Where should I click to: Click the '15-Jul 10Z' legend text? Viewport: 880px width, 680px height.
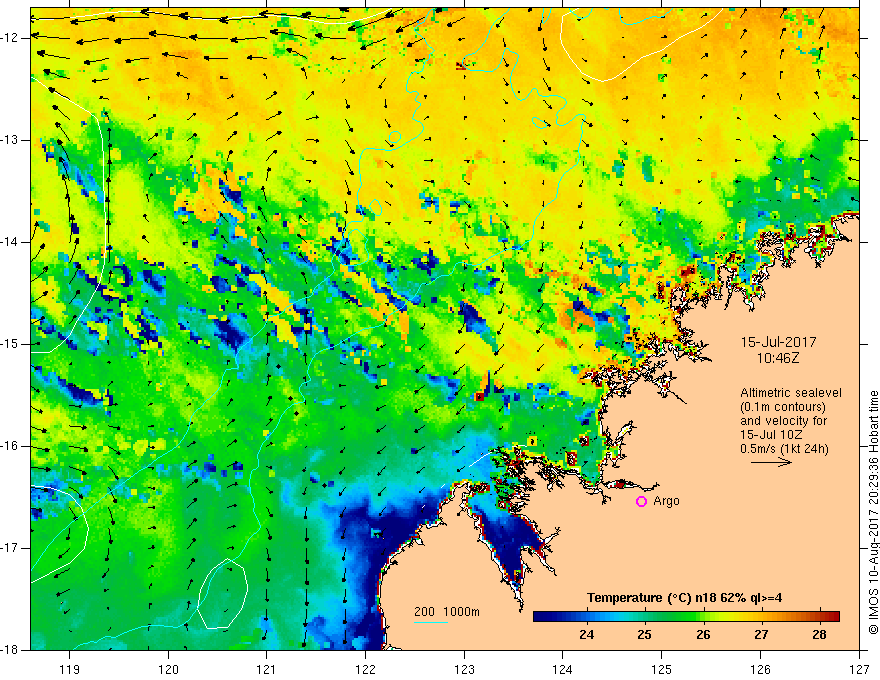[x=771, y=435]
